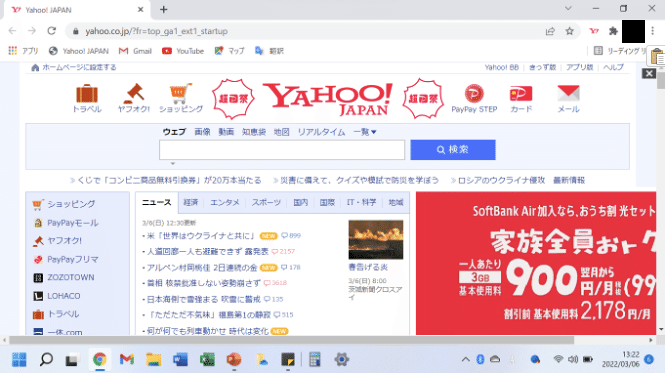
Task: Click the SoftBank Air red advertisement banner
Action: (536, 263)
